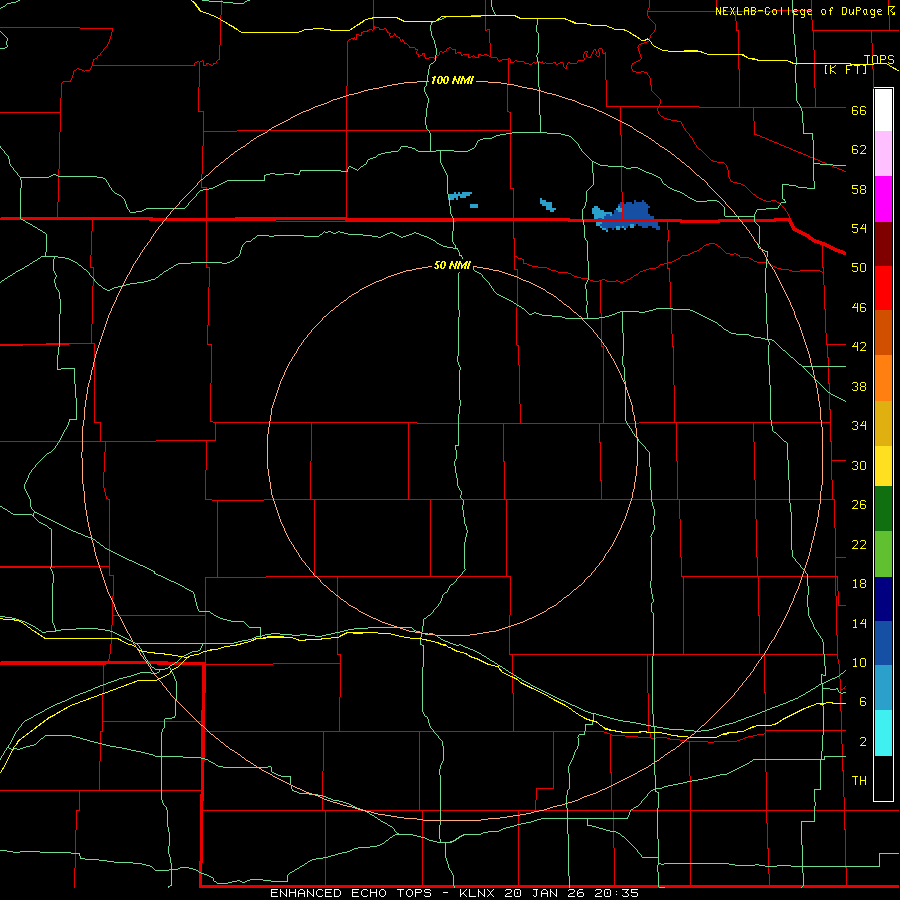Pick the yellow 30 kft legend swatch
The width and height of the screenshot is (900, 900).
coord(883,465)
